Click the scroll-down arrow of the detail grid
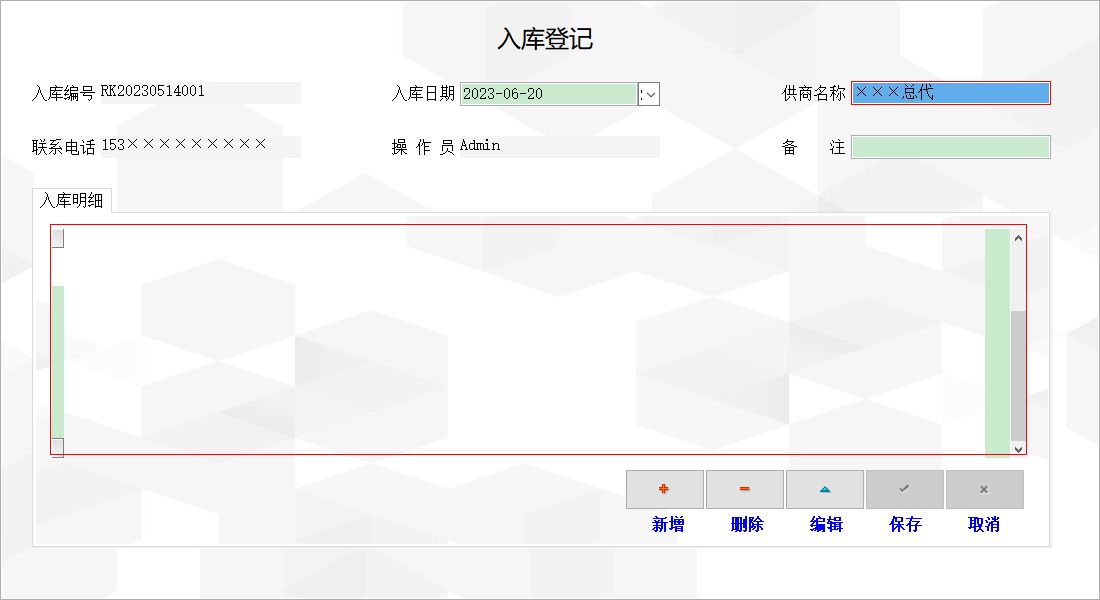 [x=1018, y=449]
